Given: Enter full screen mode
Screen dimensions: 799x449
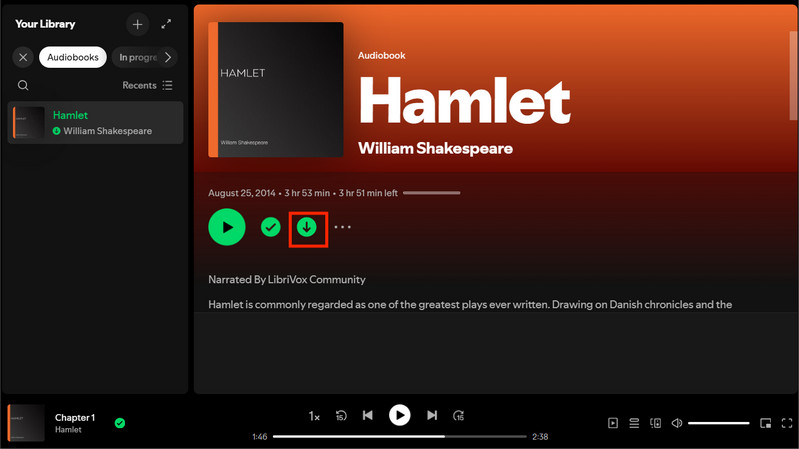Looking at the screenshot, I should tap(787, 423).
